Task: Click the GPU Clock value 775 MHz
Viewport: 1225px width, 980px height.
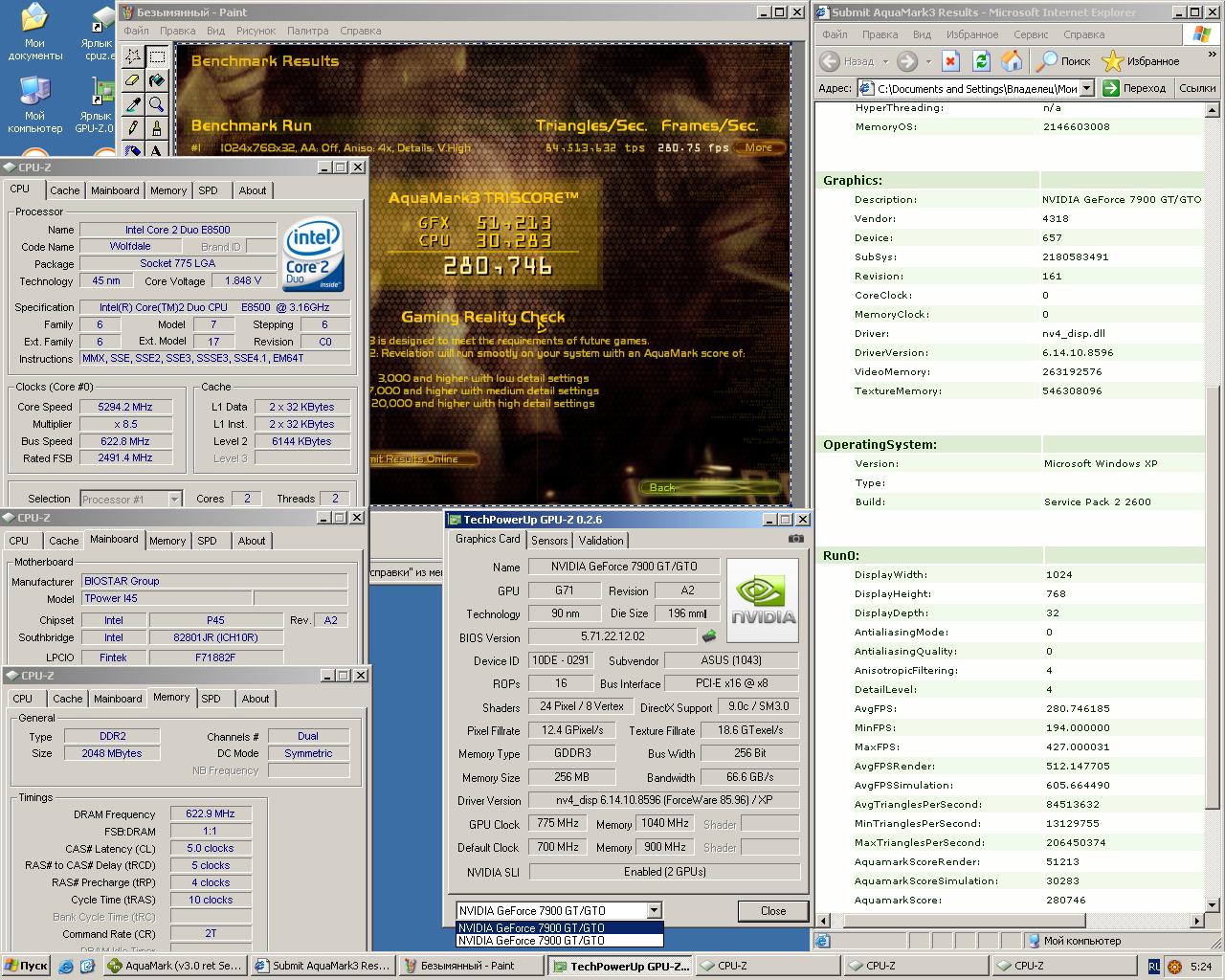Action: click(x=558, y=823)
